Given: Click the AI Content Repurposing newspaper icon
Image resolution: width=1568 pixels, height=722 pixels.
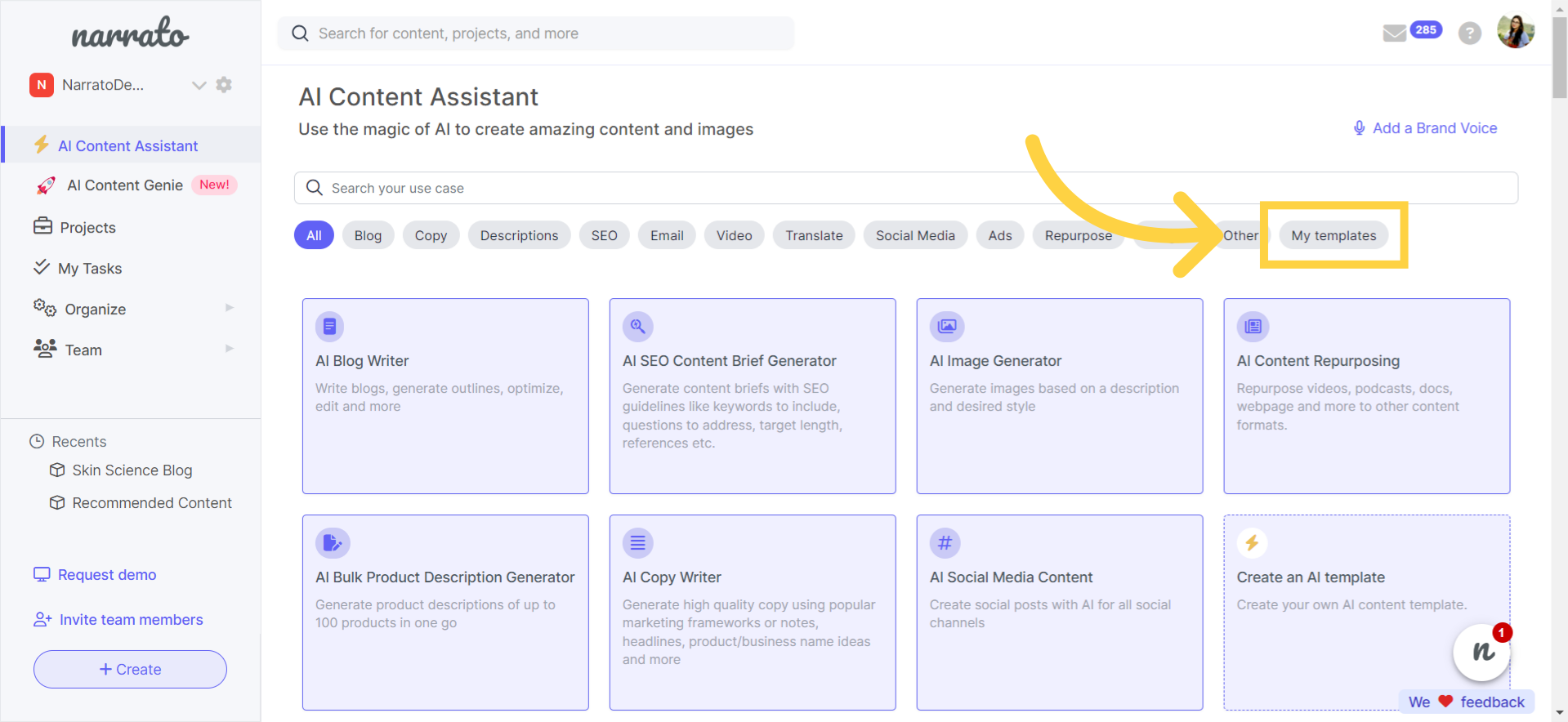Looking at the screenshot, I should [x=1253, y=327].
